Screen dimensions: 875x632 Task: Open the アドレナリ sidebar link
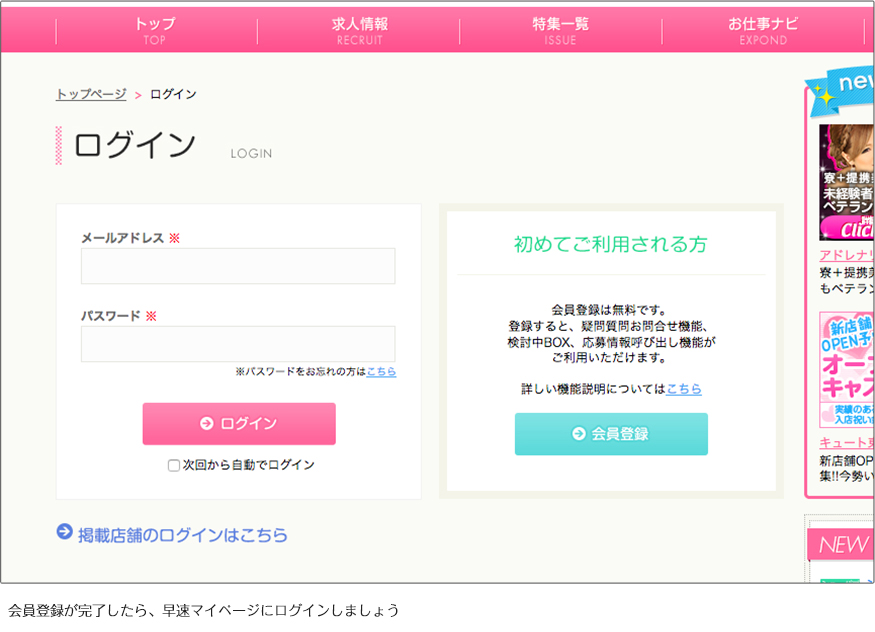[846, 256]
